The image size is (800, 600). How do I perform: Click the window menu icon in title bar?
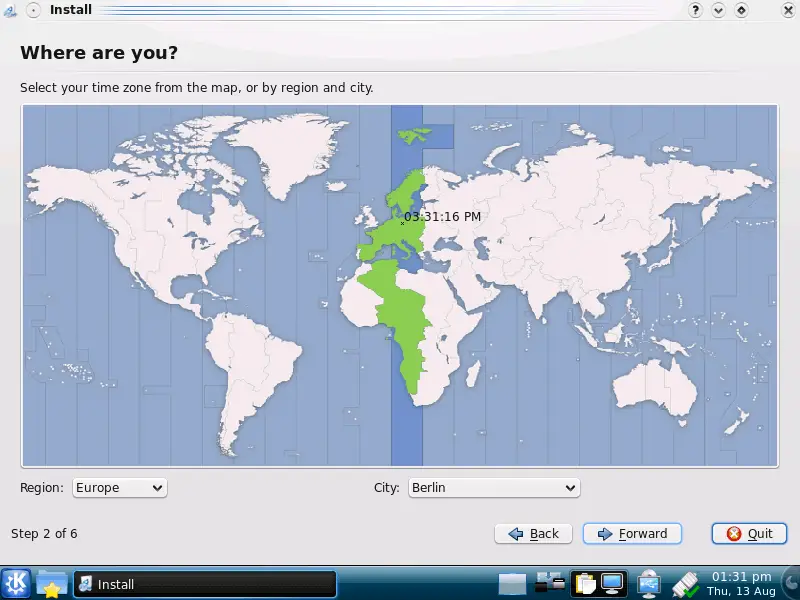(x=10, y=10)
